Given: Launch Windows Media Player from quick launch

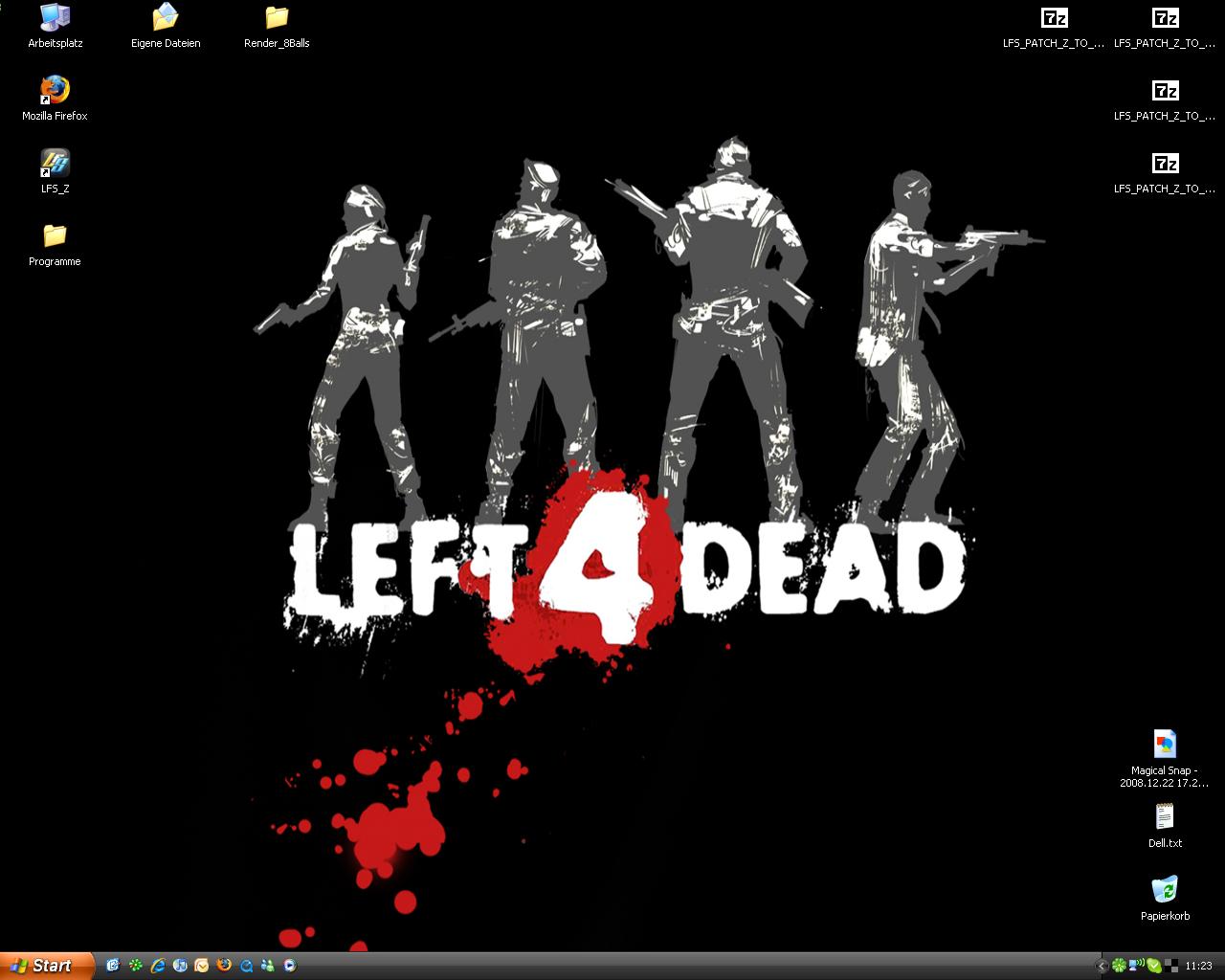Looking at the screenshot, I should 290,966.
